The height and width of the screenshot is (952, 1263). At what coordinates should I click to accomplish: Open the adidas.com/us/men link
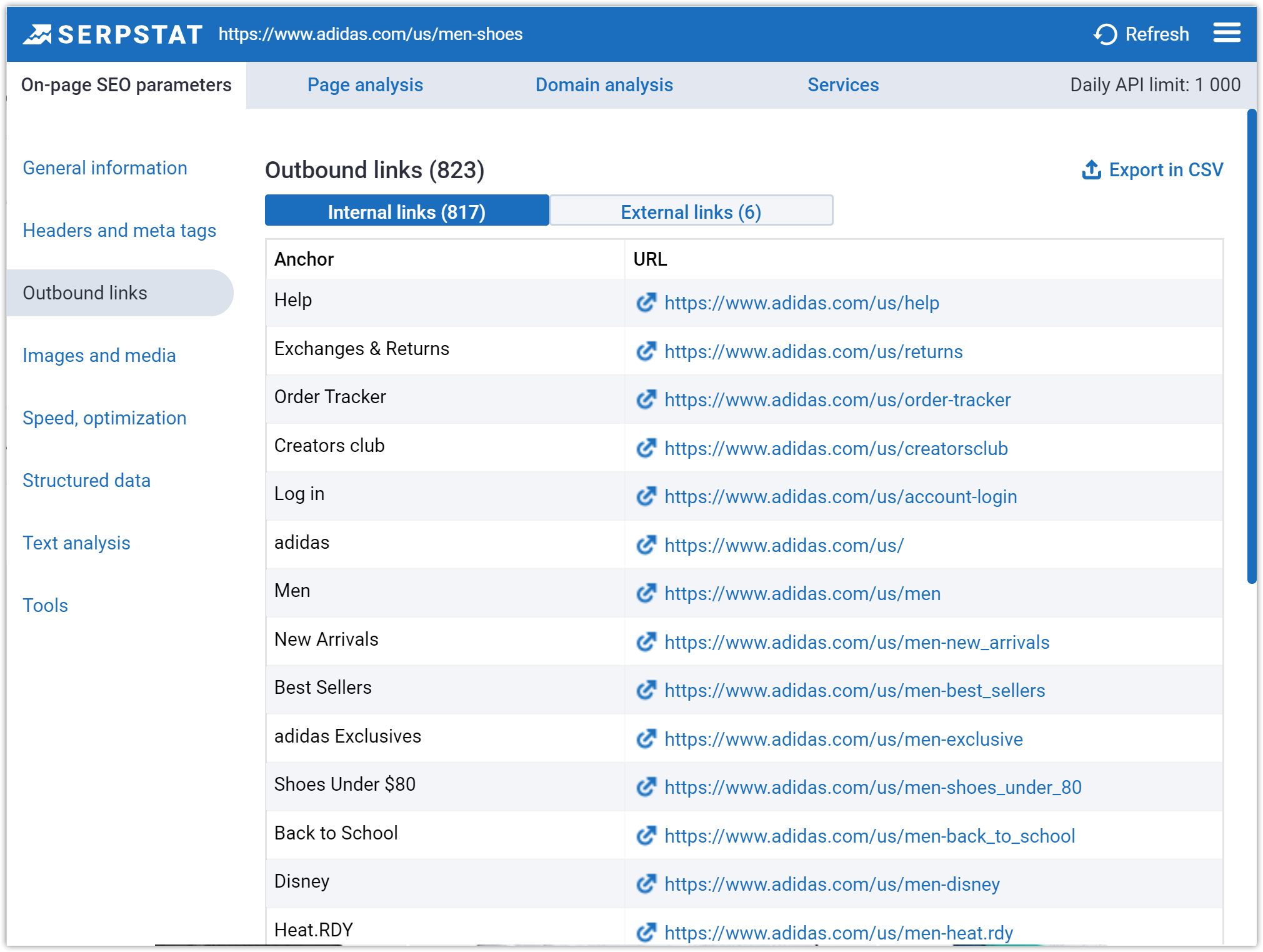(802, 594)
